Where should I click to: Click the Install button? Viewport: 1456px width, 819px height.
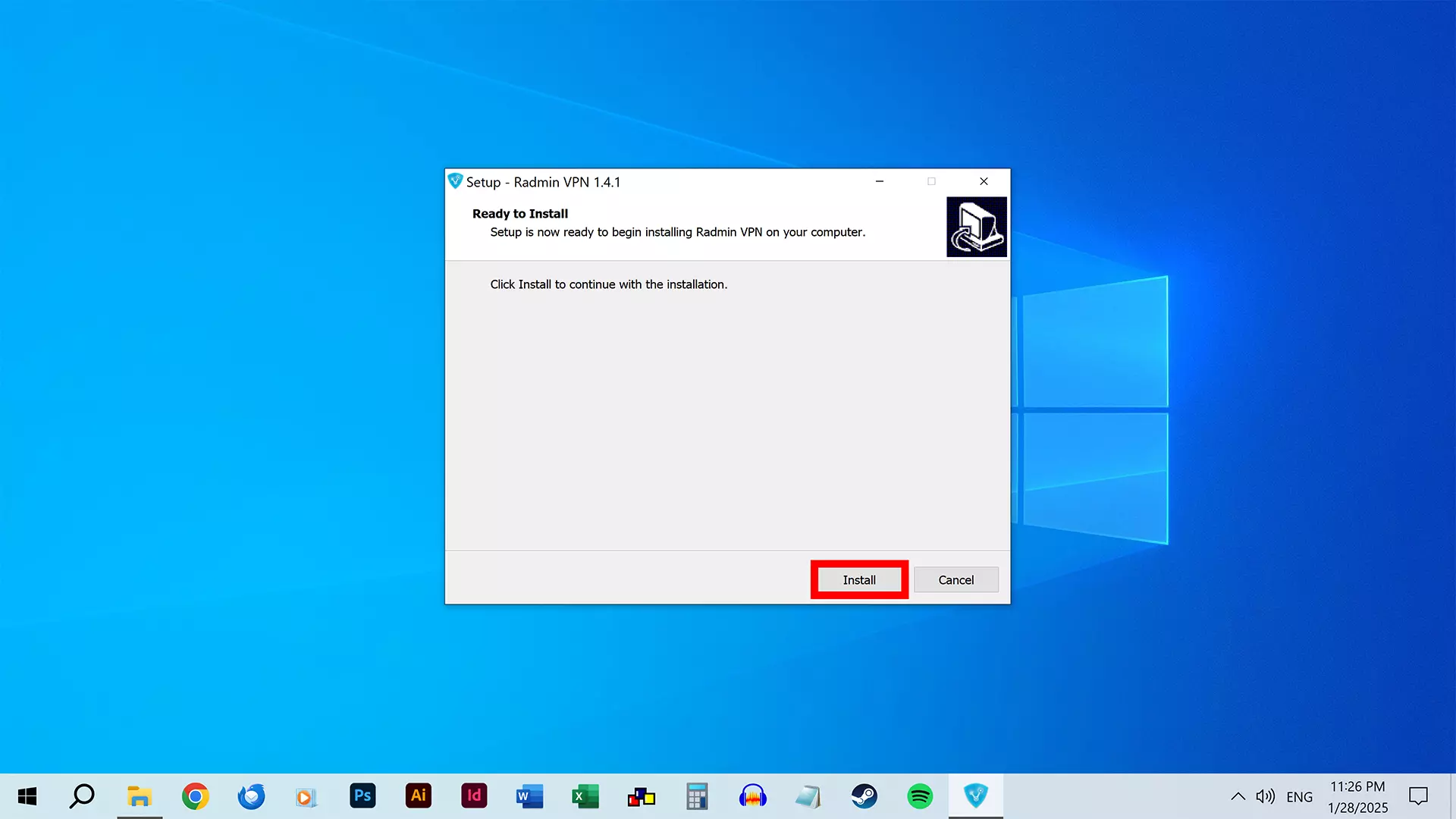pyautogui.click(x=859, y=580)
